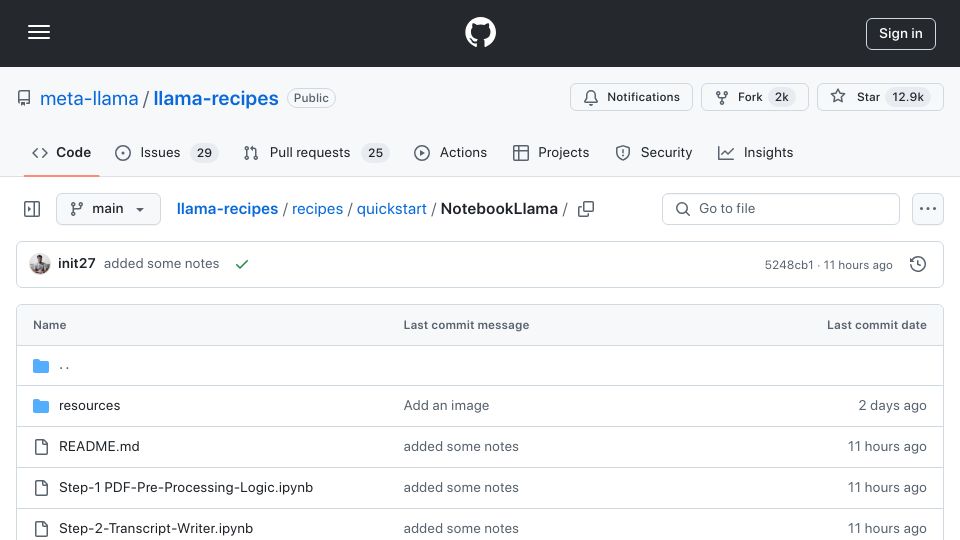Open the Projects tab
The height and width of the screenshot is (540, 960).
[551, 152]
